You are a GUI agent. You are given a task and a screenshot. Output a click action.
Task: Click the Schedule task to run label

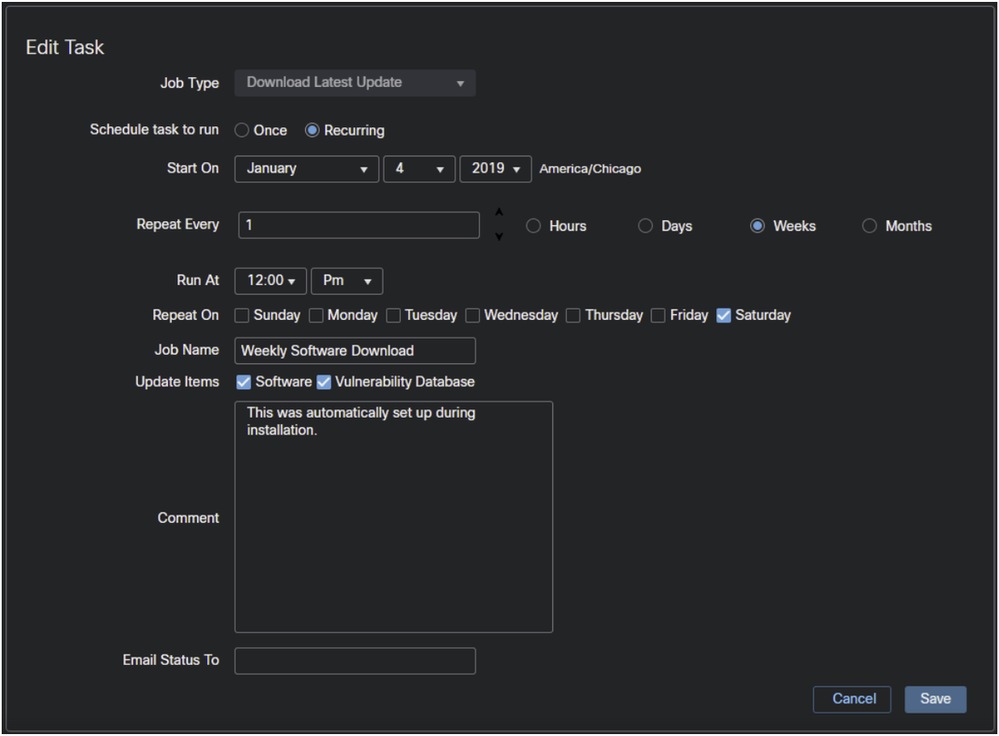(x=154, y=129)
